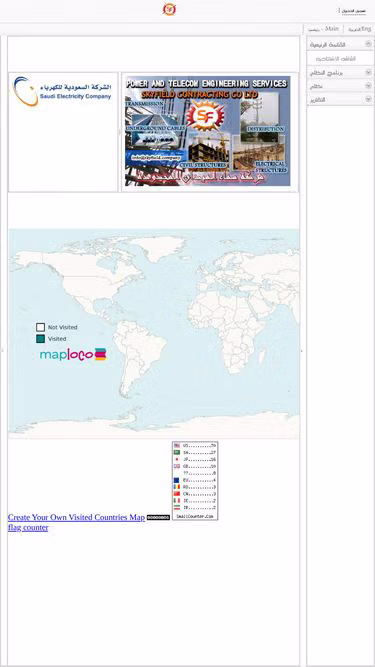
Task: Open the Skyfield Contracting Co banner image
Action: point(207,131)
